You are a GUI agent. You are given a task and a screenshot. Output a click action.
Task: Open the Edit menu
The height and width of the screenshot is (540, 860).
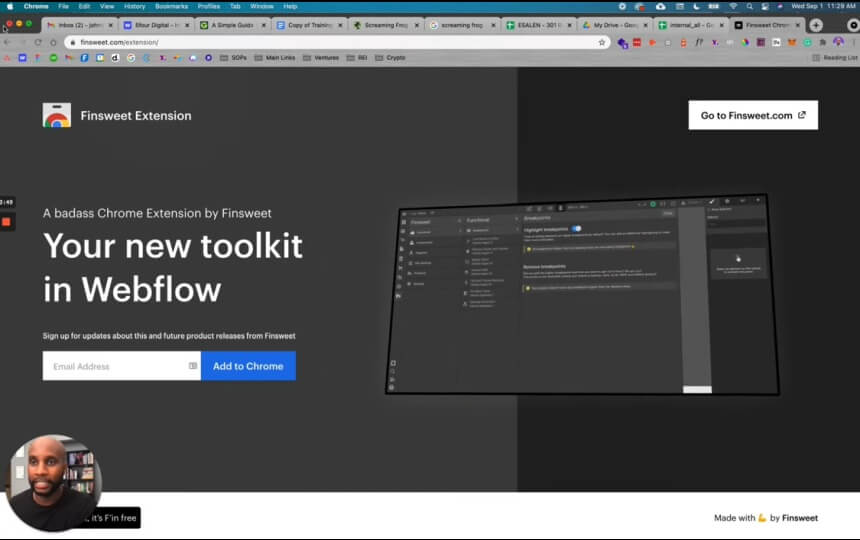coord(84,7)
